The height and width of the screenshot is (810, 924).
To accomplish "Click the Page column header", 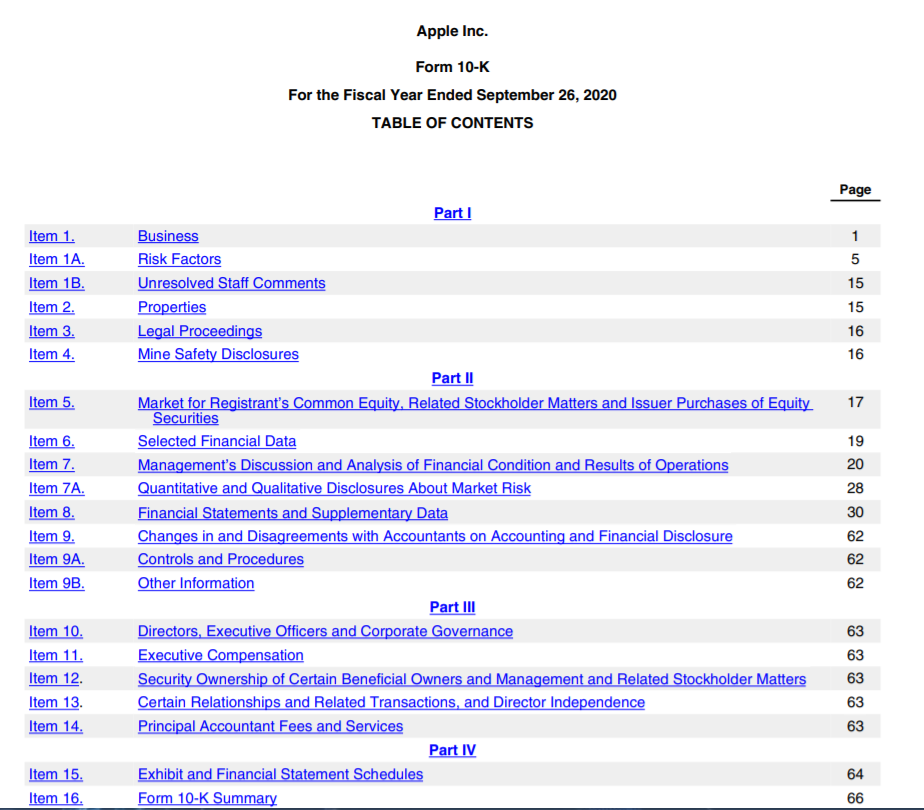I will (855, 190).
